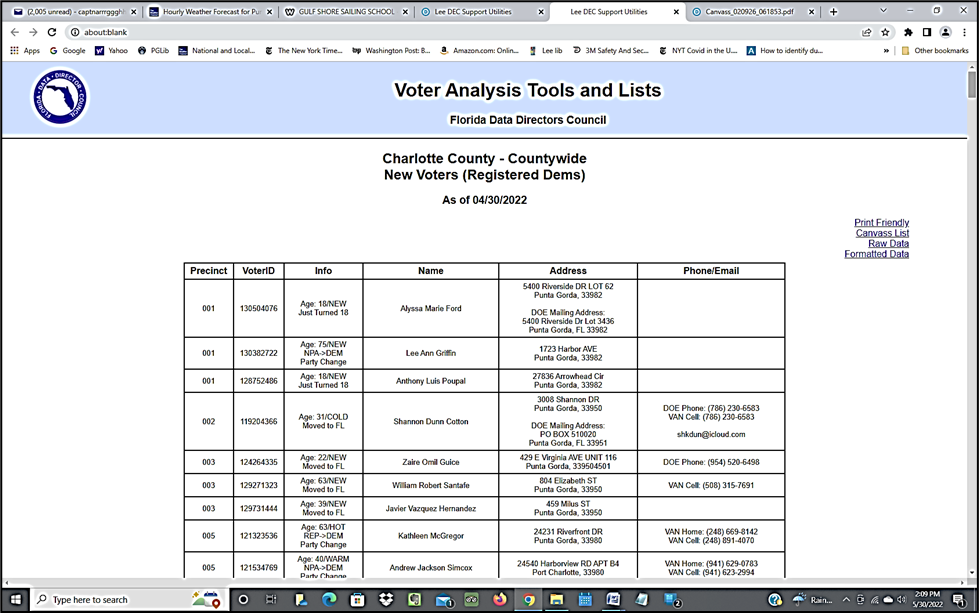This screenshot has width=979, height=613.
Task: Select voter name Alyssa Marie Ford
Action: click(x=431, y=308)
